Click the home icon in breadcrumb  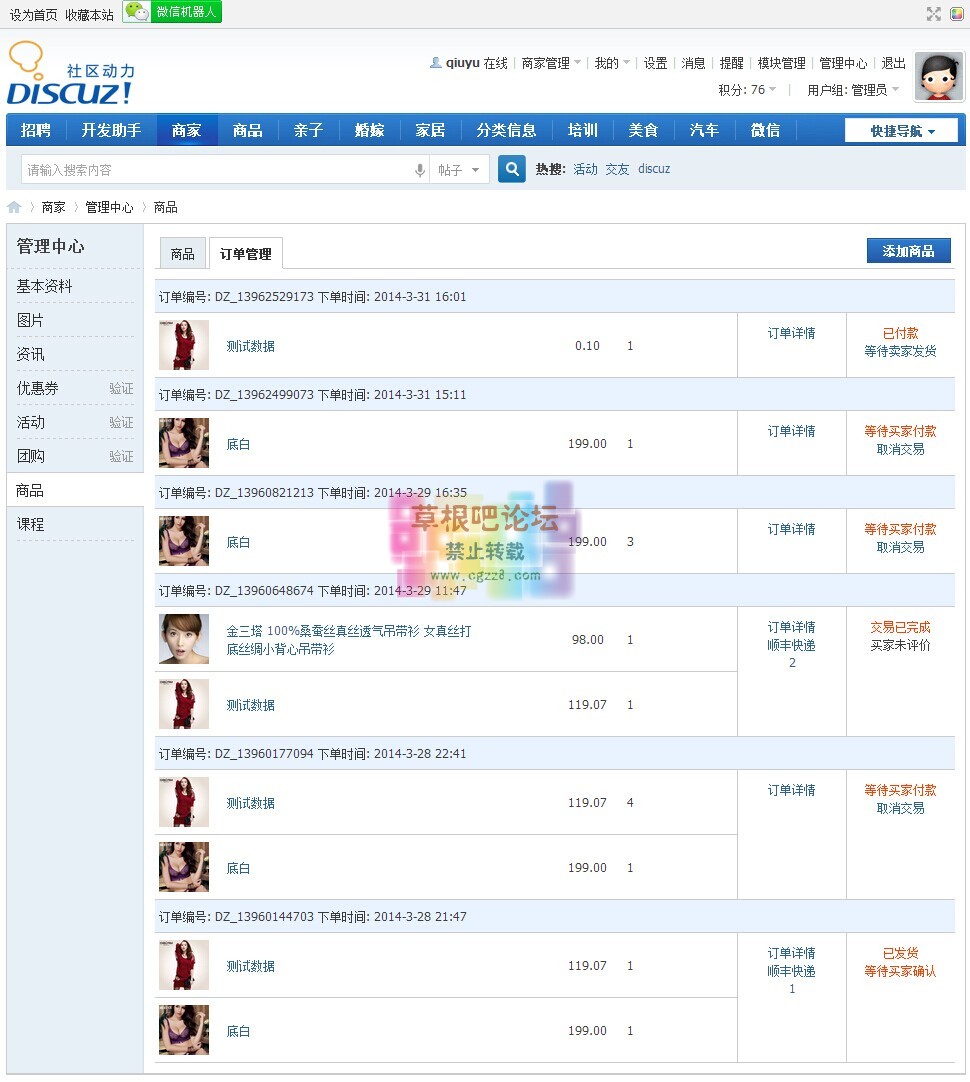(14, 207)
